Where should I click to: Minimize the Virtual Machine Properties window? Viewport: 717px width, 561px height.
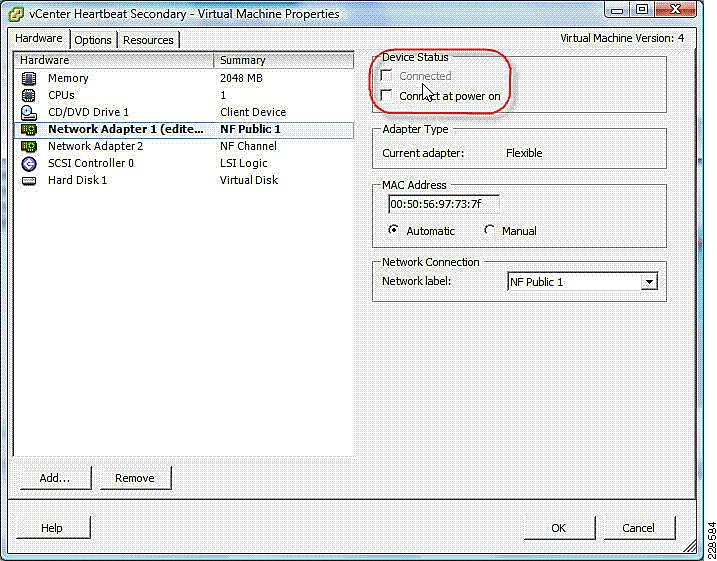point(617,9)
